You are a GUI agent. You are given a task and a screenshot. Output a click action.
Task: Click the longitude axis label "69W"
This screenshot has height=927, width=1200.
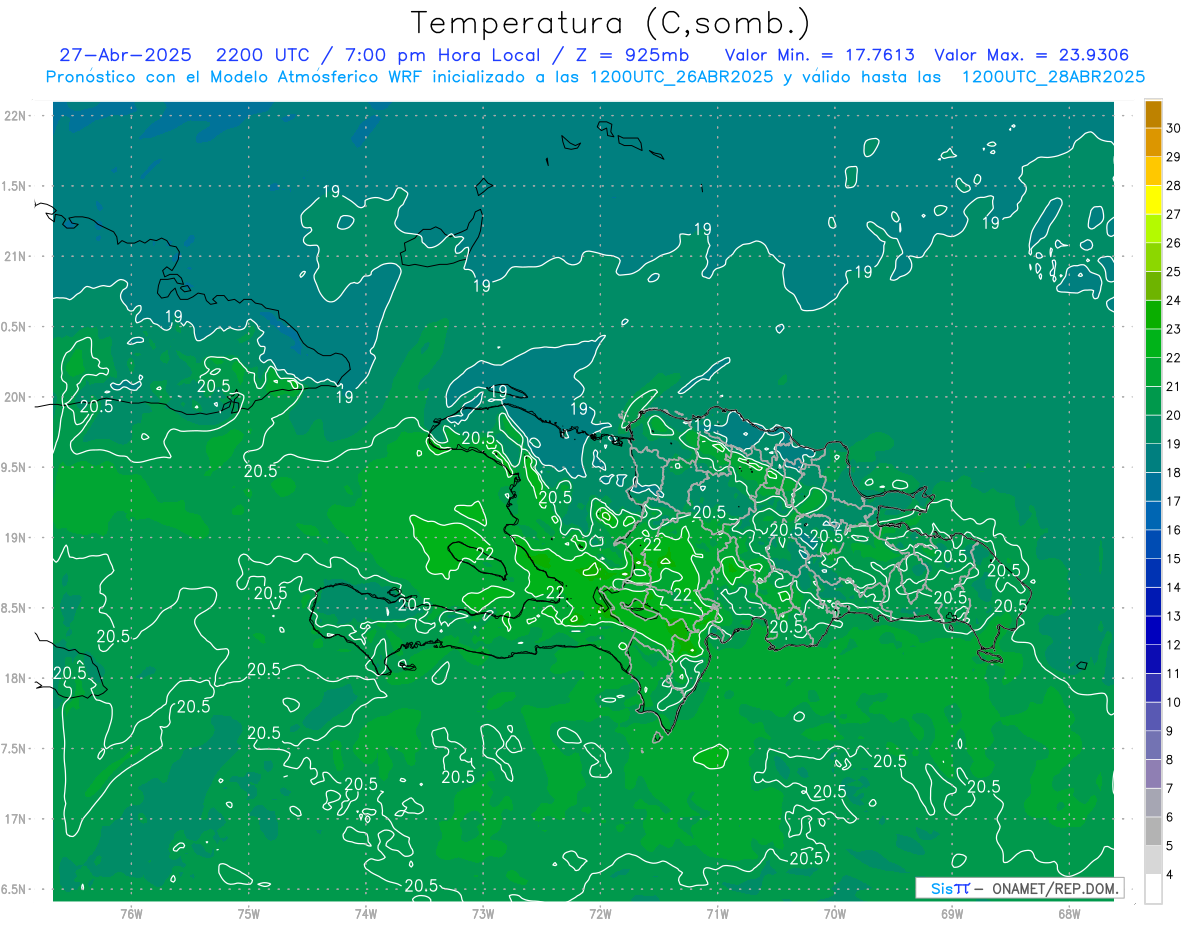click(952, 913)
